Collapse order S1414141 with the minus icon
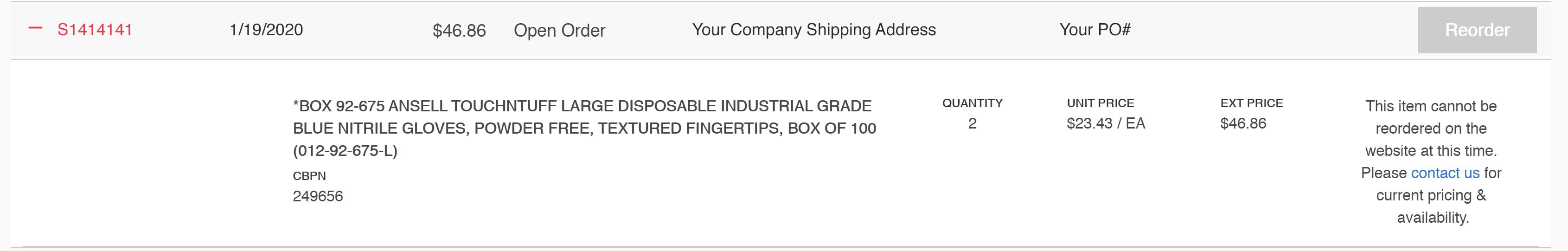 (35, 29)
